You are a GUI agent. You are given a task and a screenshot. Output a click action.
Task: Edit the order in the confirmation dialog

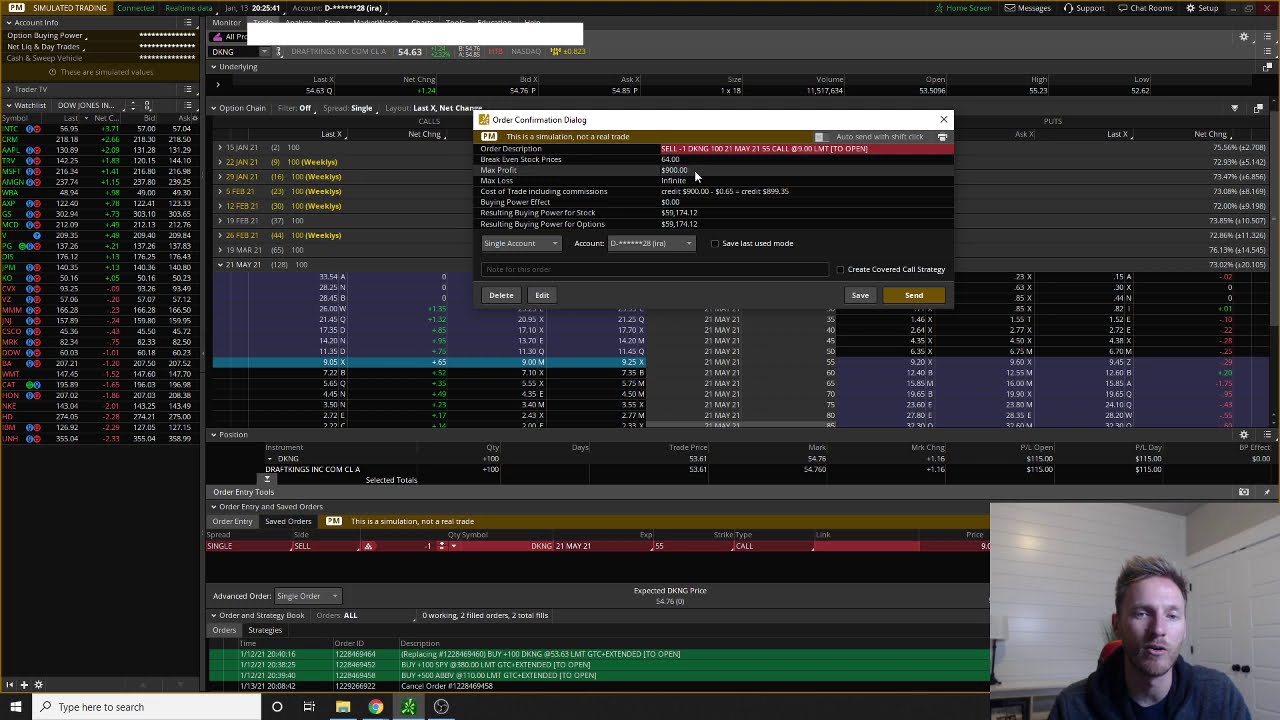tap(542, 295)
